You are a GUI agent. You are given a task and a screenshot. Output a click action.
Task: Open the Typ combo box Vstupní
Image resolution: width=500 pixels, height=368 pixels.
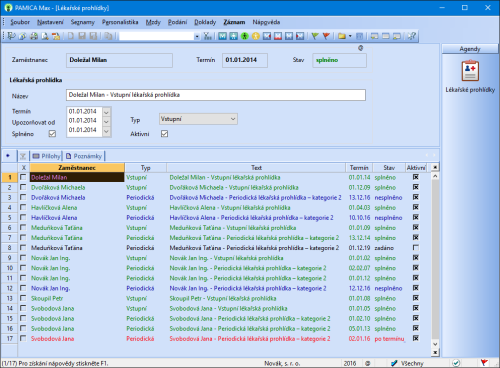tap(198, 119)
